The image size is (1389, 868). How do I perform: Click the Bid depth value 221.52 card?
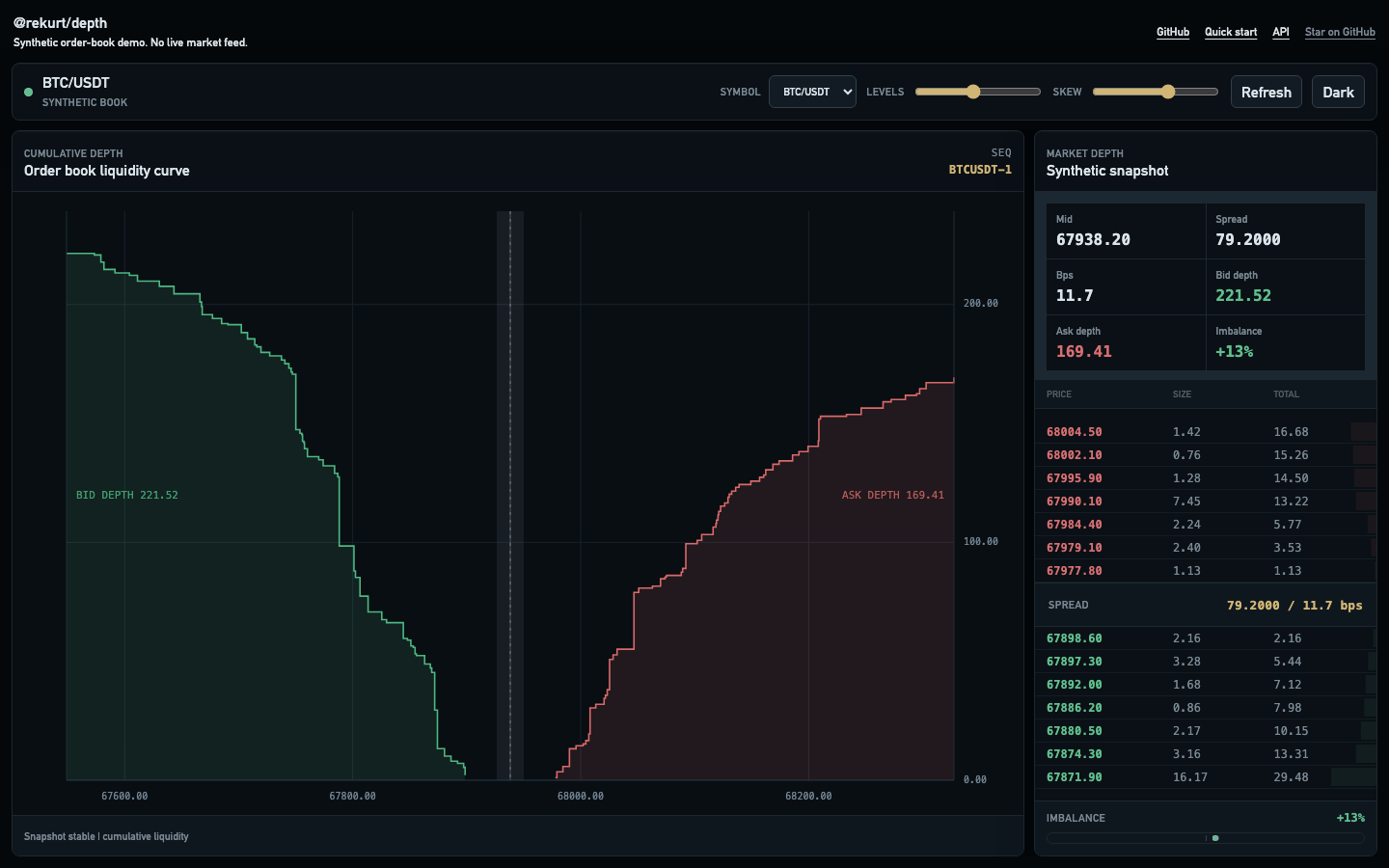click(x=1285, y=287)
